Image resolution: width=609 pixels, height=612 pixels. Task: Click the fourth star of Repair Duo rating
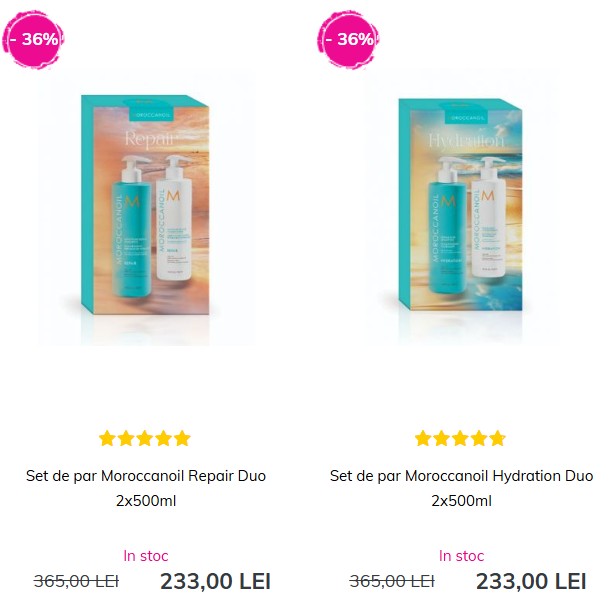click(x=164, y=439)
